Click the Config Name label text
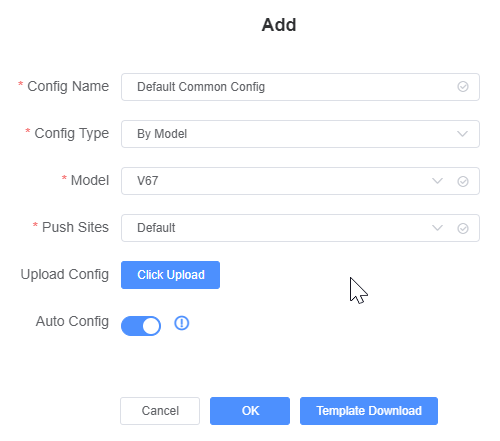 tap(68, 86)
